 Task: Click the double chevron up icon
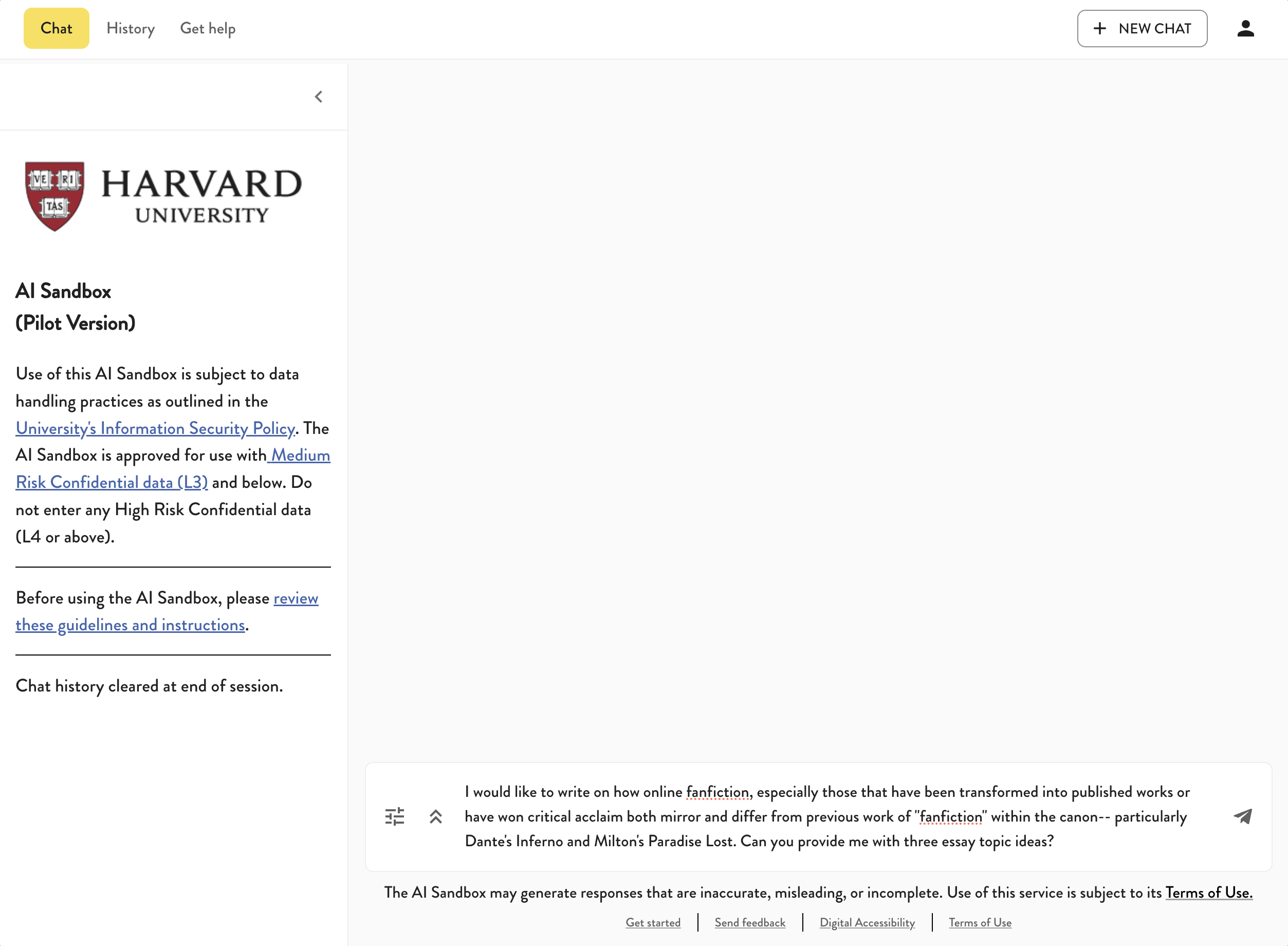click(x=436, y=816)
